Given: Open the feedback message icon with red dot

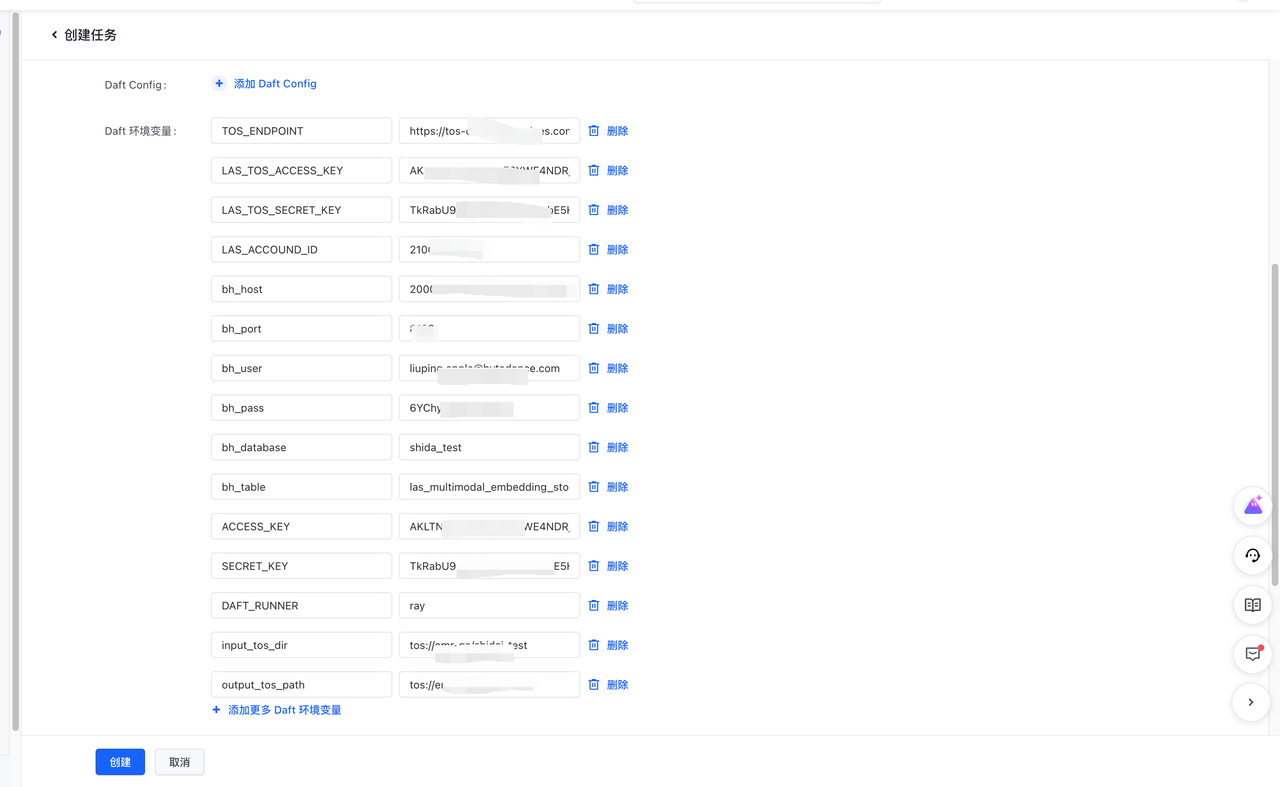Looking at the screenshot, I should pos(1253,654).
